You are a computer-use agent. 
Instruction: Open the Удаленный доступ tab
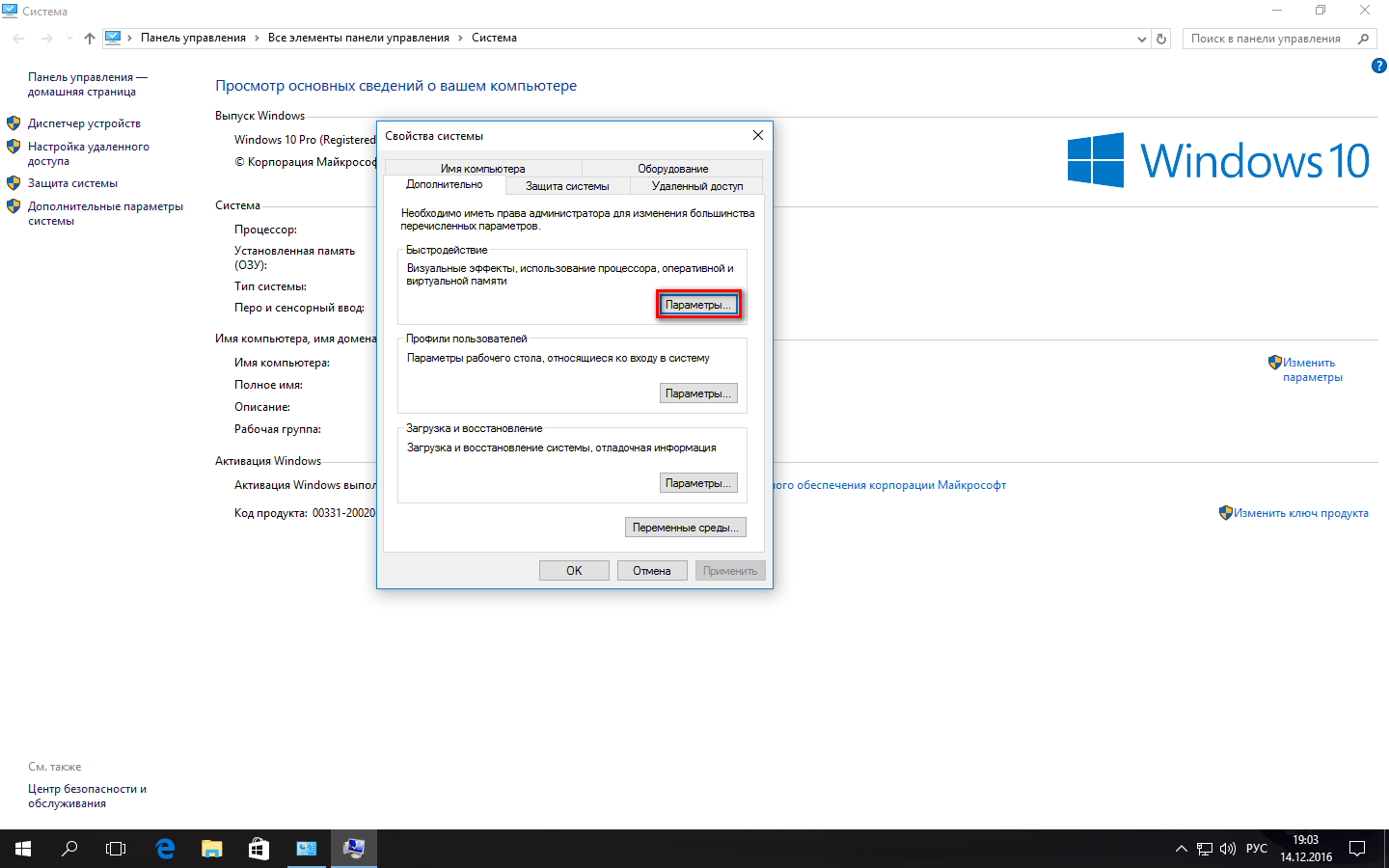pyautogui.click(x=697, y=186)
